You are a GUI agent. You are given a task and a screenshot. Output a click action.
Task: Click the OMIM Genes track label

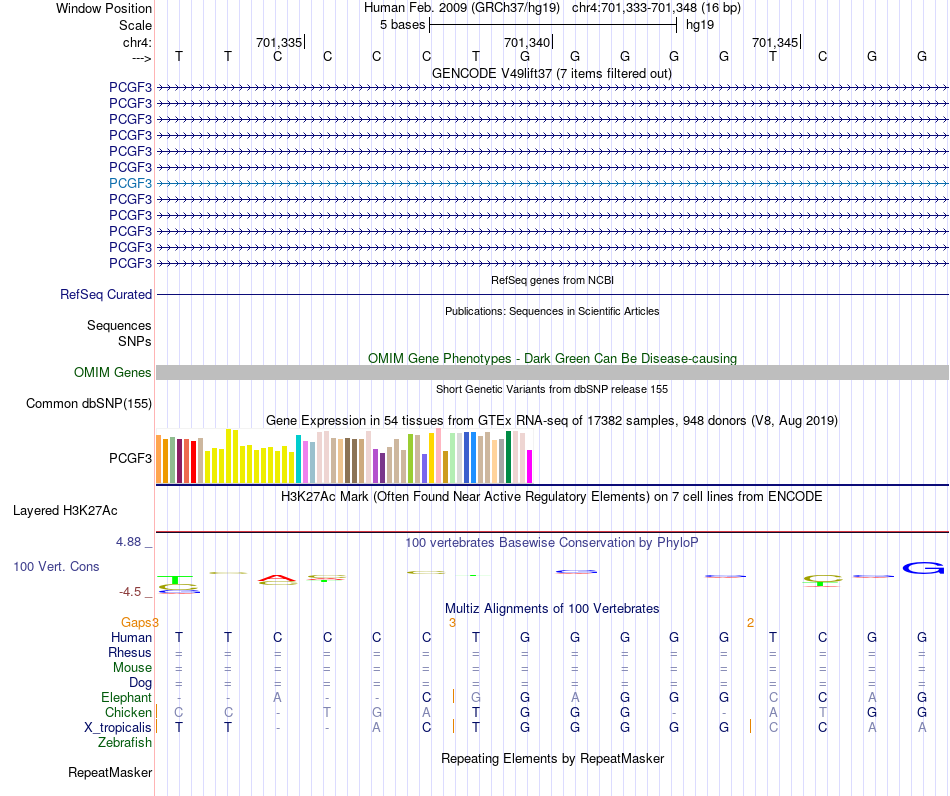pyautogui.click(x=113, y=373)
